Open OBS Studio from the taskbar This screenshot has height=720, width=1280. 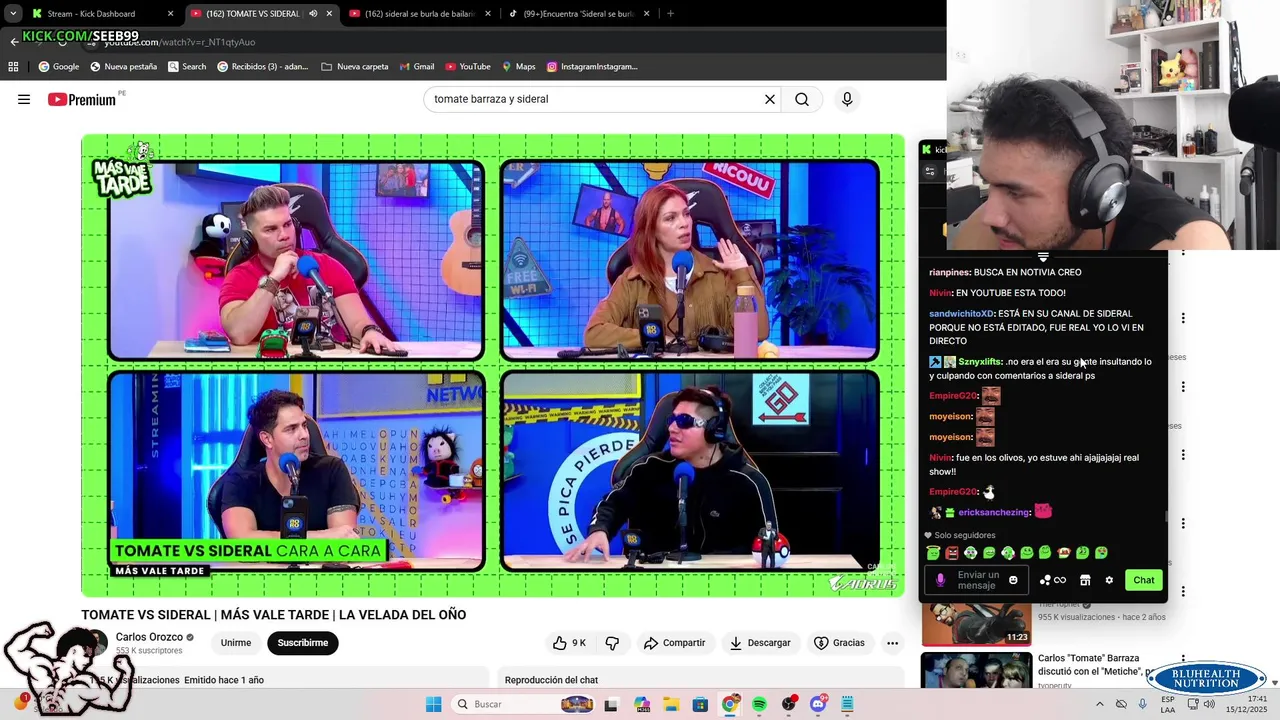click(789, 704)
